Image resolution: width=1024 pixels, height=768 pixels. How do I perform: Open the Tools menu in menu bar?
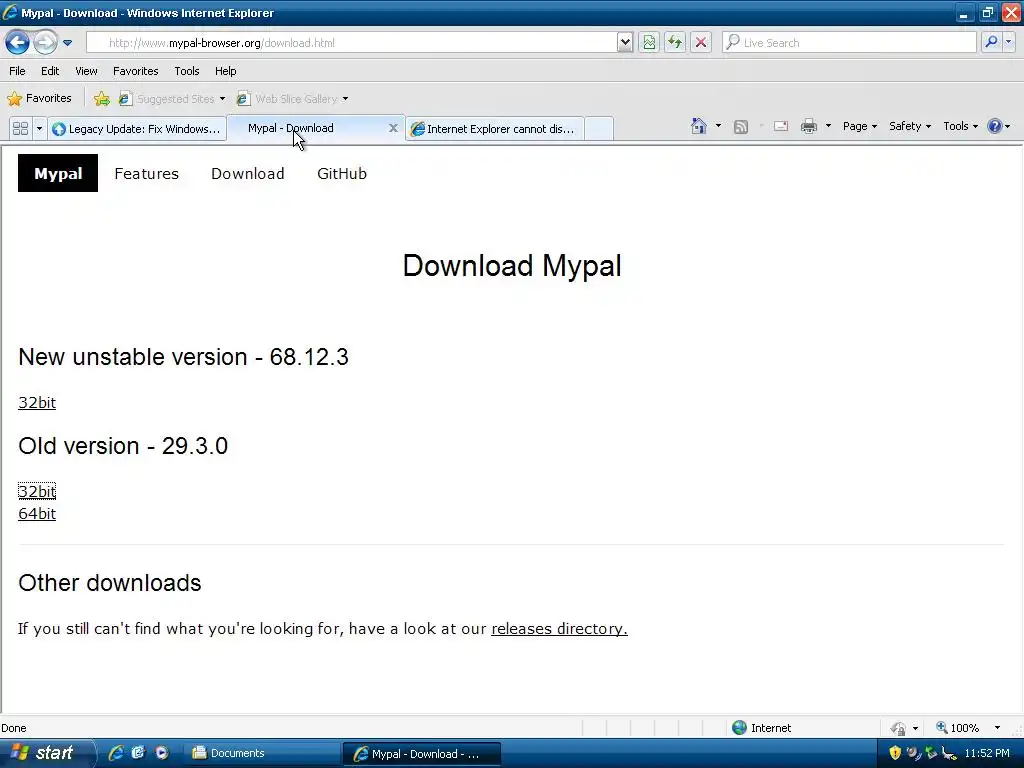(x=187, y=71)
